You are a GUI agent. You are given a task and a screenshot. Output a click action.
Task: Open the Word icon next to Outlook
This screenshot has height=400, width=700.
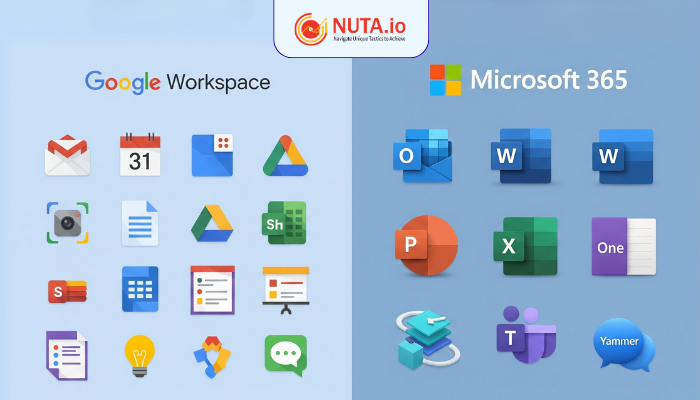(521, 156)
